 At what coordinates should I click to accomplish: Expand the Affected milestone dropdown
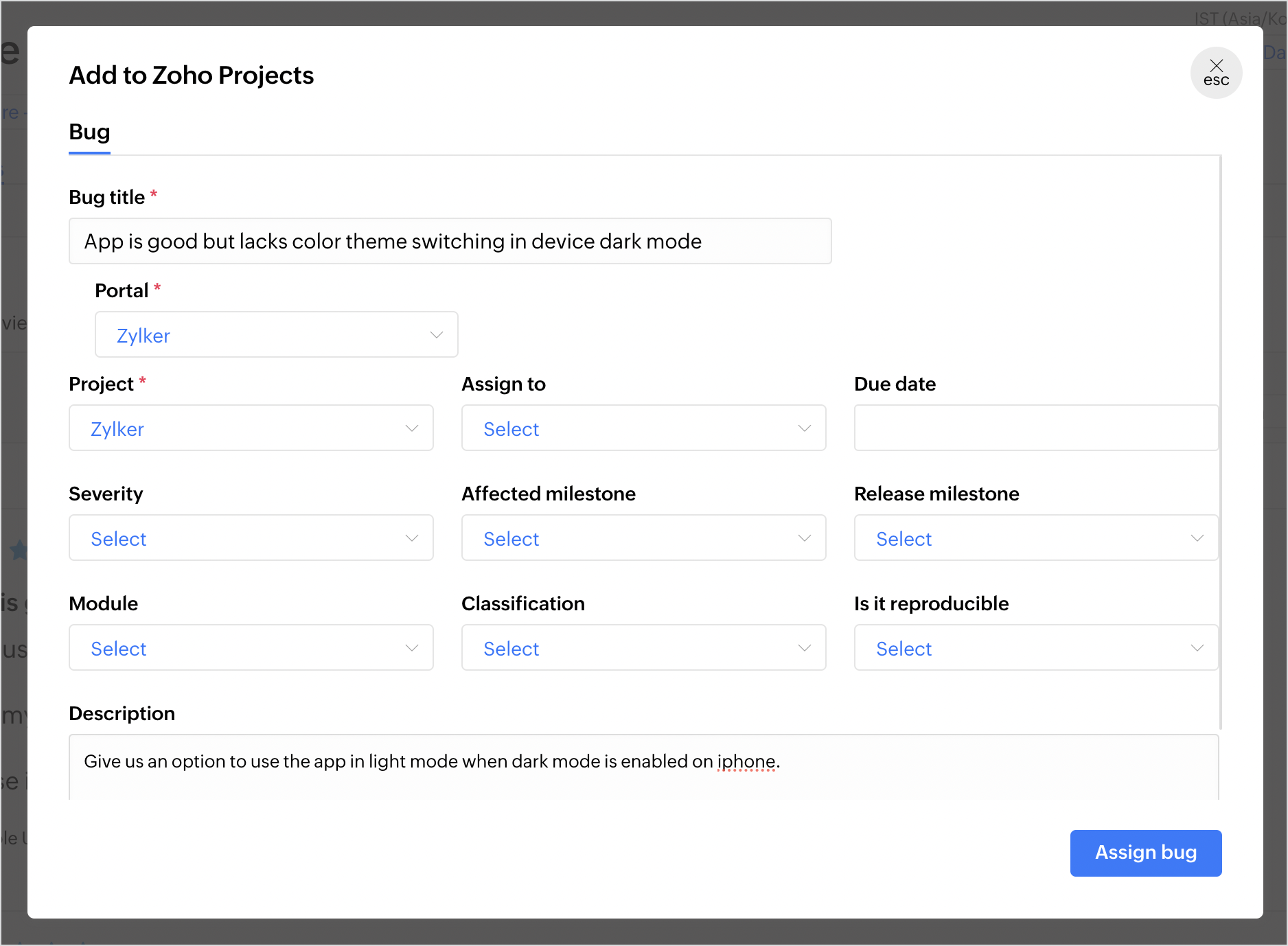coord(643,538)
